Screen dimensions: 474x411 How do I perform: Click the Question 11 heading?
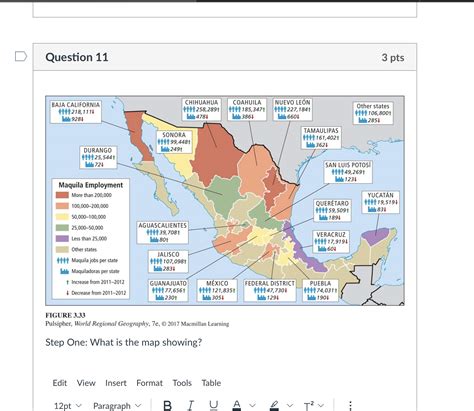[x=77, y=57]
